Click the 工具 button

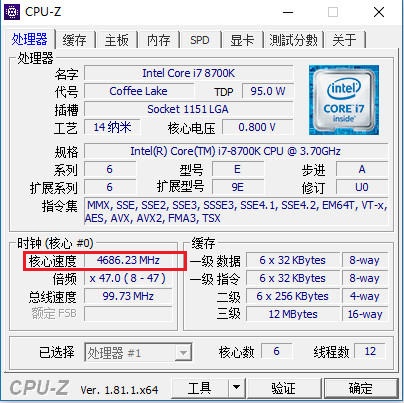(x=200, y=388)
